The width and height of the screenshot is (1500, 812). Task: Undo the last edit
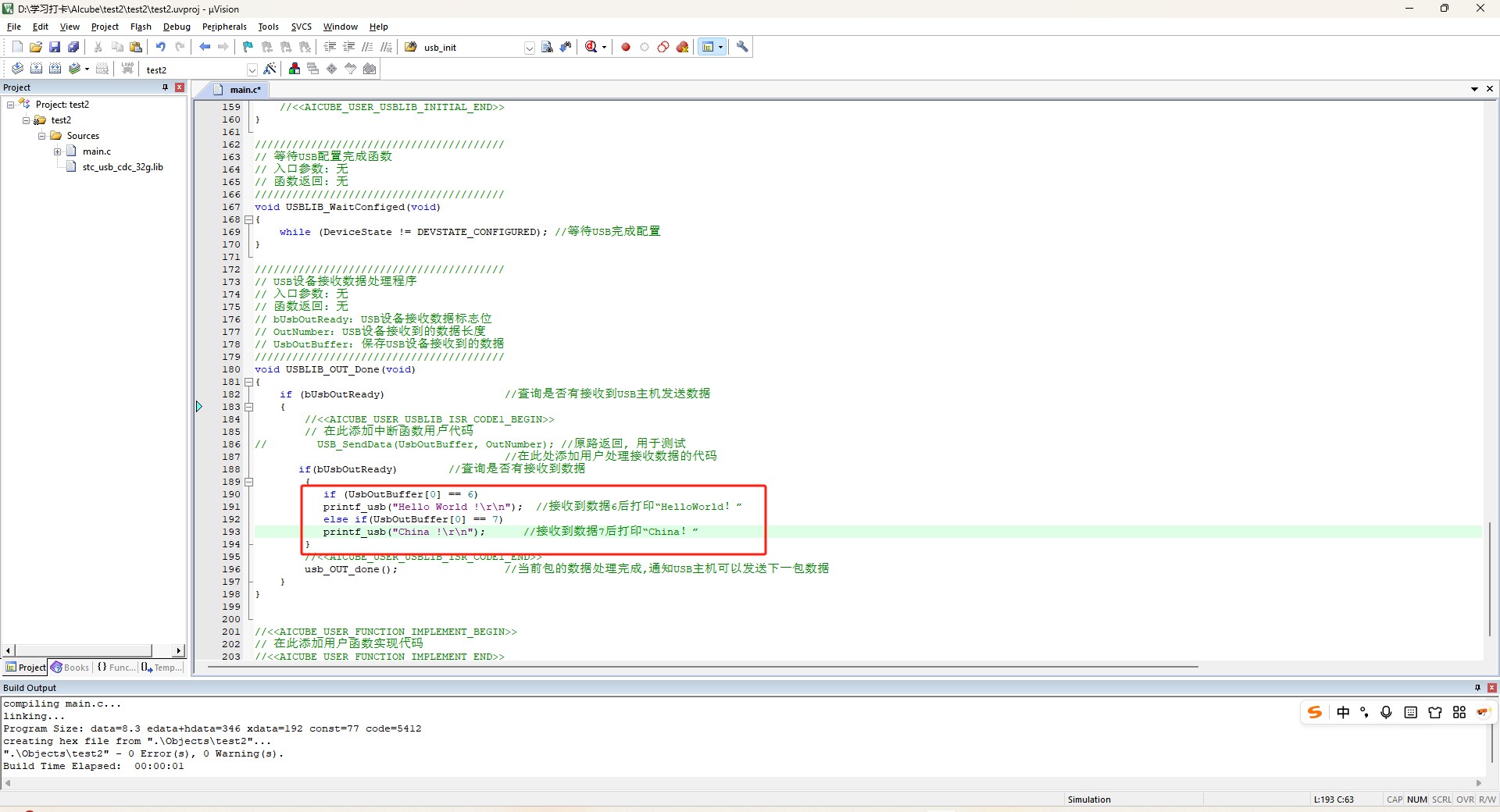click(160, 47)
